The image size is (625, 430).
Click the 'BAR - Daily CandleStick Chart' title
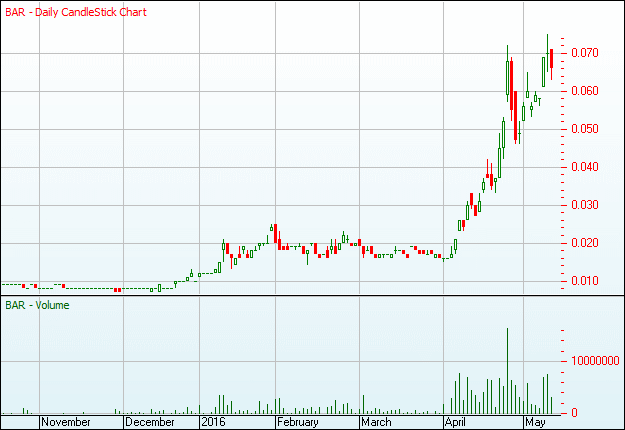click(x=76, y=12)
